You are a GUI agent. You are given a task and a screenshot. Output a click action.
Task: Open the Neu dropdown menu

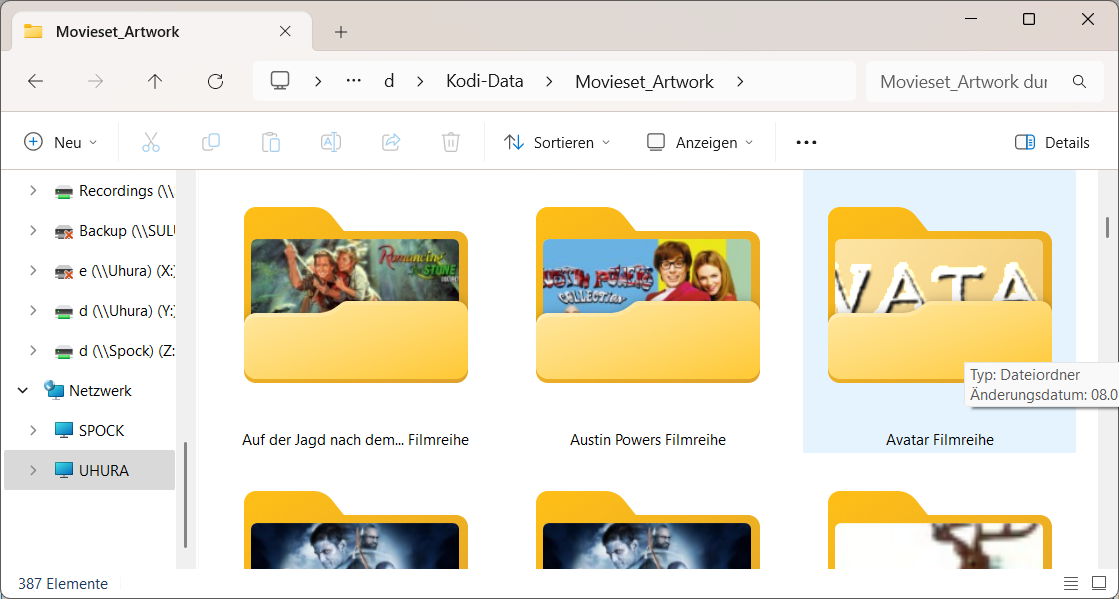(x=61, y=142)
